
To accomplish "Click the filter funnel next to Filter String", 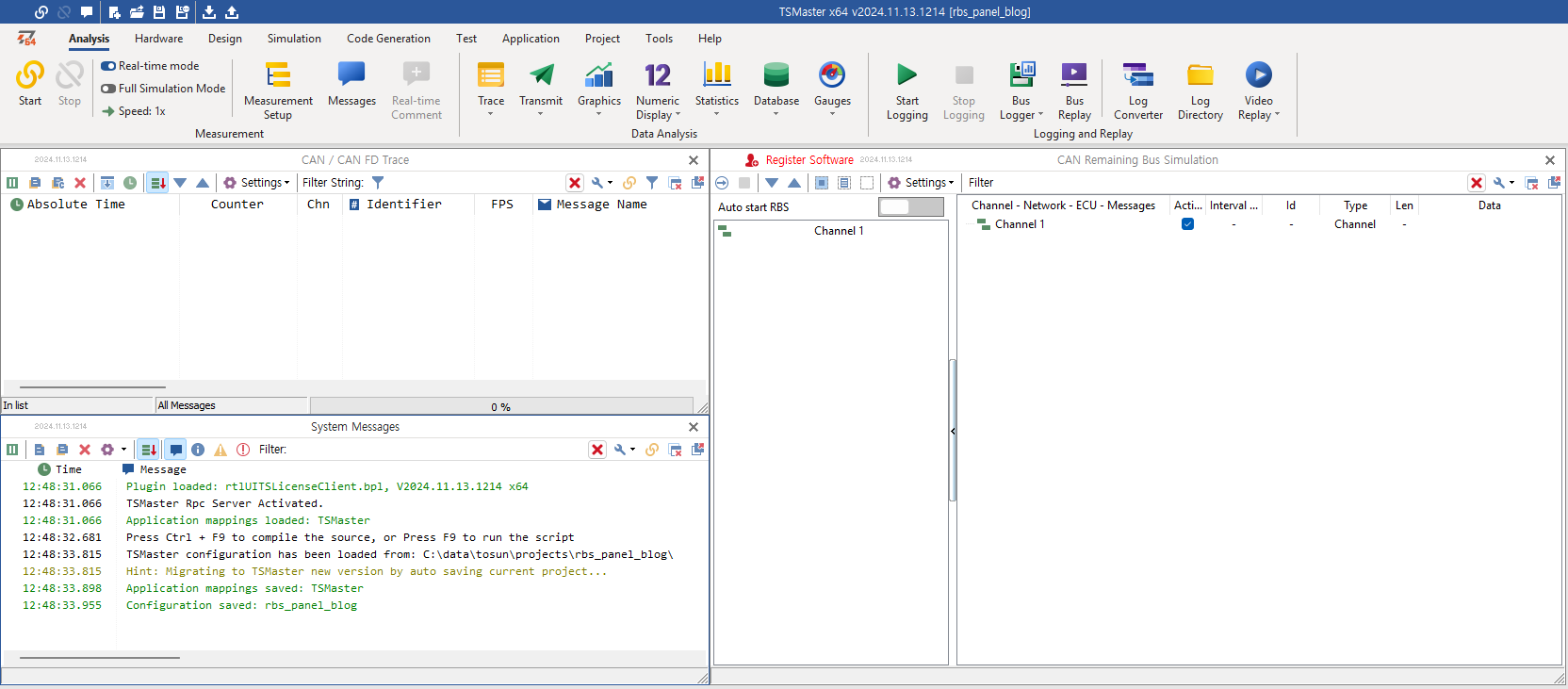I will [x=378, y=183].
